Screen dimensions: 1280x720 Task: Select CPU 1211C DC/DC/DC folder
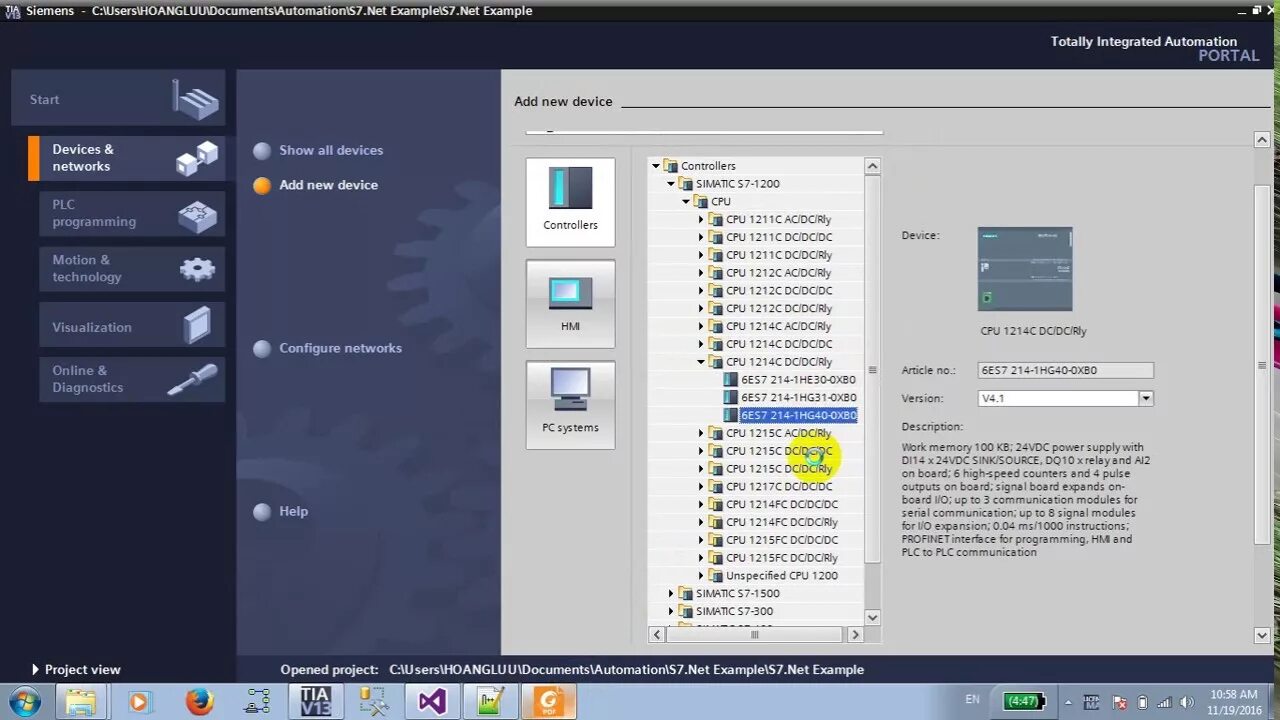(x=779, y=237)
